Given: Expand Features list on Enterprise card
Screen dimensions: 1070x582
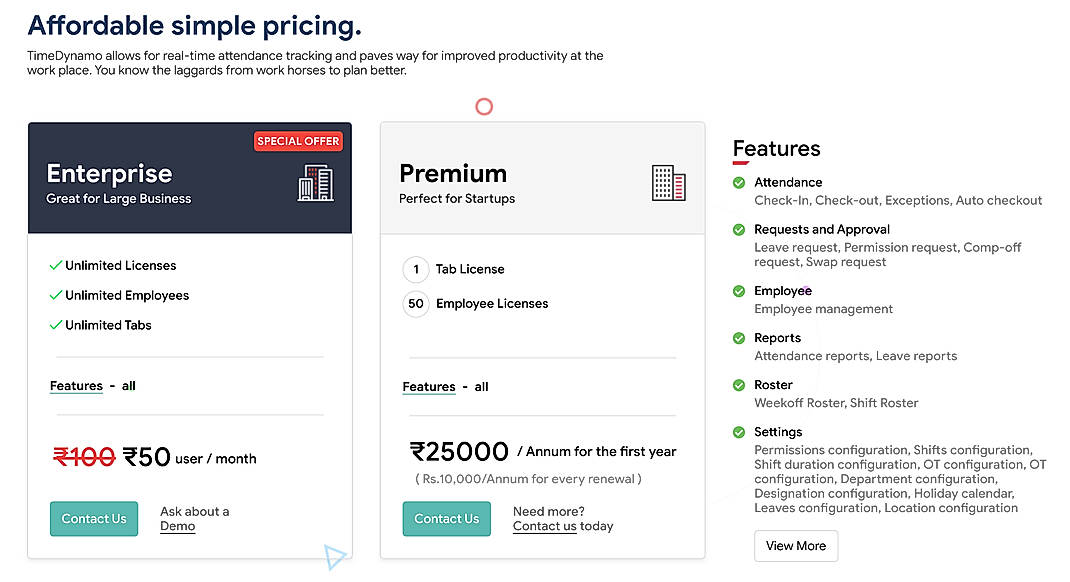Looking at the screenshot, I should 76,385.
